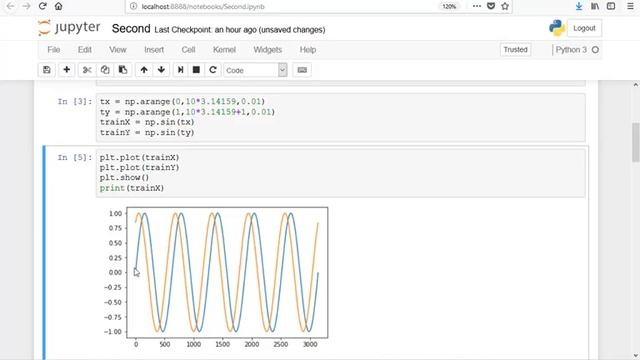The width and height of the screenshot is (640, 360).
Task: Open the library icon in browser toolbar
Action: click(x=595, y=6)
